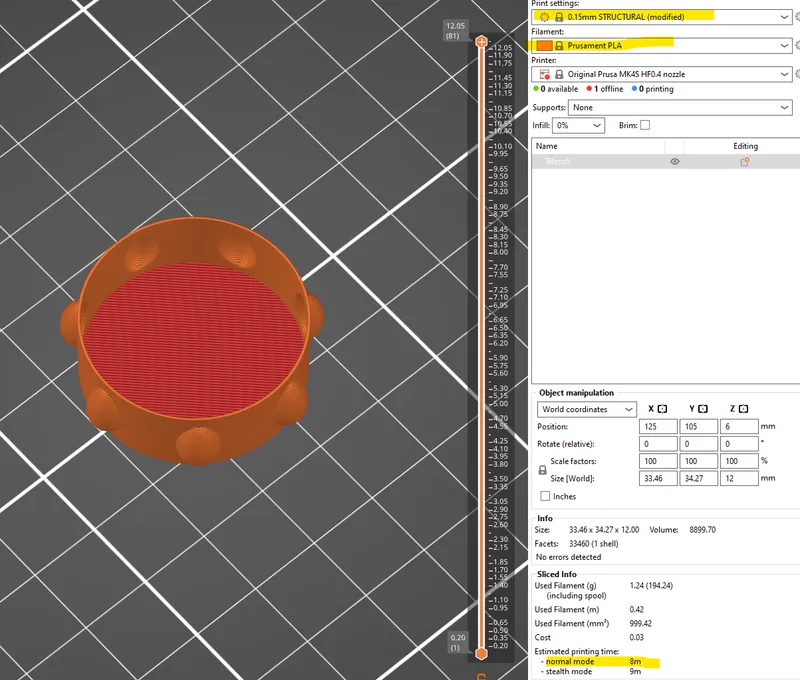
Task: Open the Printer preset dropdown
Action: 784,74
